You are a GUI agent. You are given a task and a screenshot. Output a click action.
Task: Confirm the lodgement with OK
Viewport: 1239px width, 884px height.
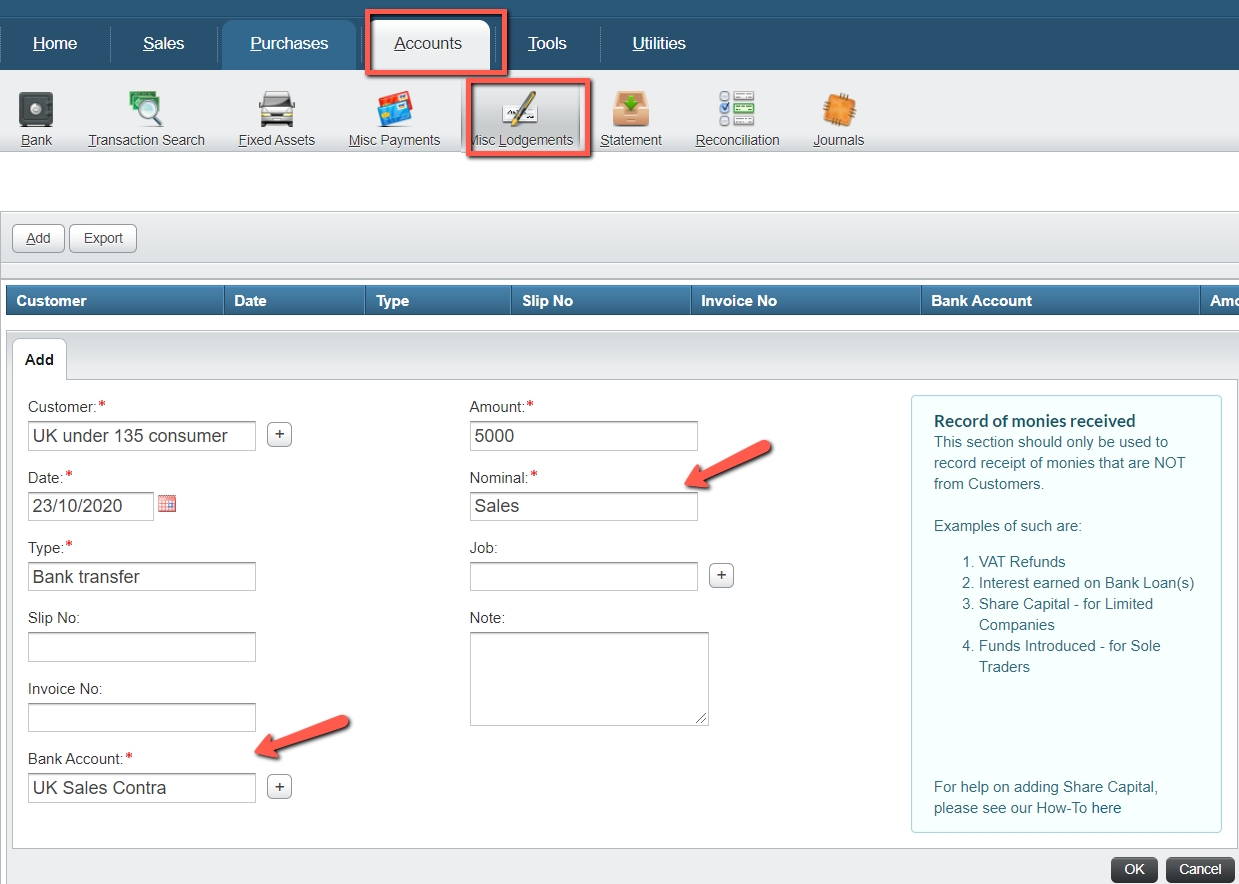(x=1134, y=869)
